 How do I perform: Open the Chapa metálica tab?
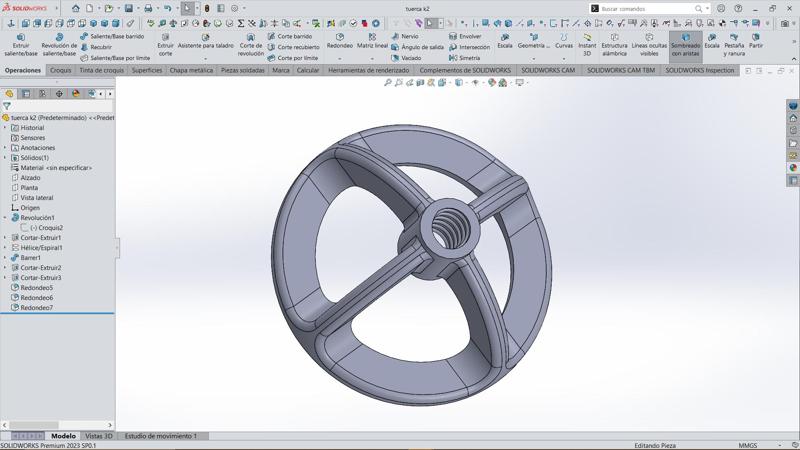(x=191, y=71)
